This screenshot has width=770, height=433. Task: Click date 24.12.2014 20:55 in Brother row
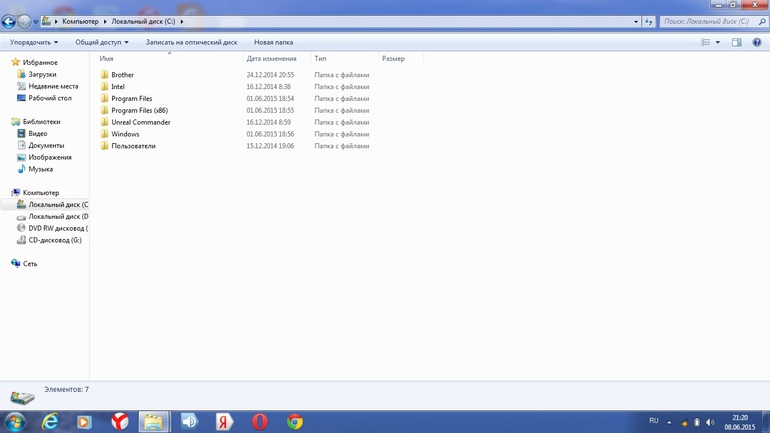point(270,75)
